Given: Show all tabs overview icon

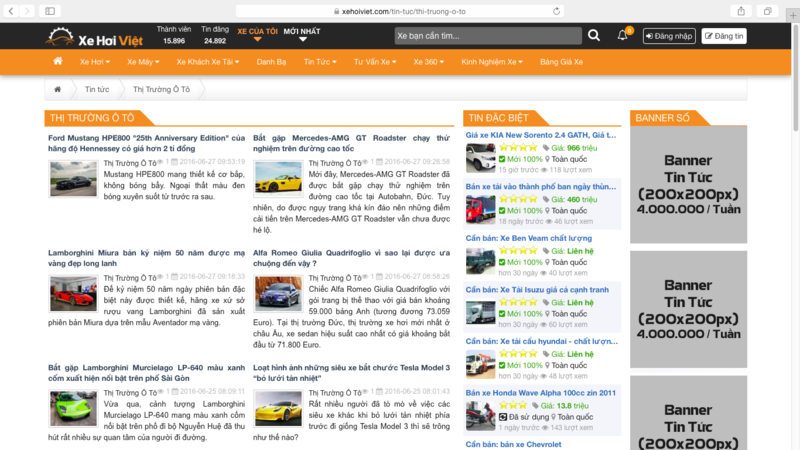Looking at the screenshot, I should click(x=767, y=11).
